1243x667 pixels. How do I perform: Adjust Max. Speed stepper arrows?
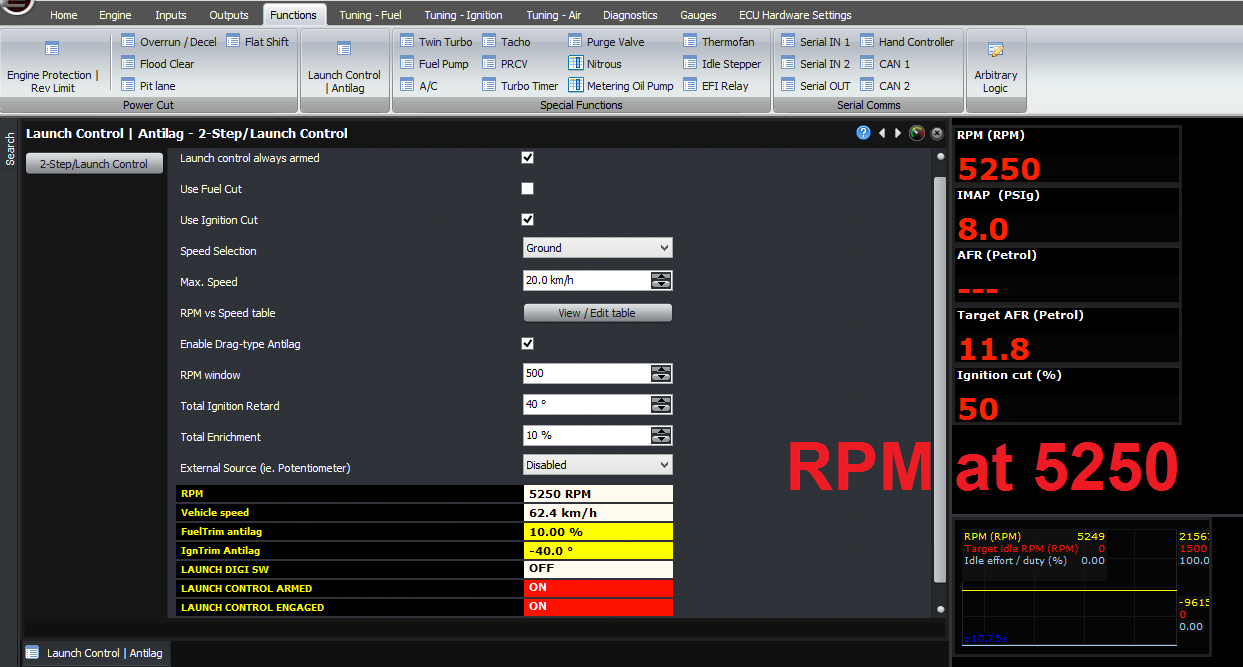[x=661, y=281]
